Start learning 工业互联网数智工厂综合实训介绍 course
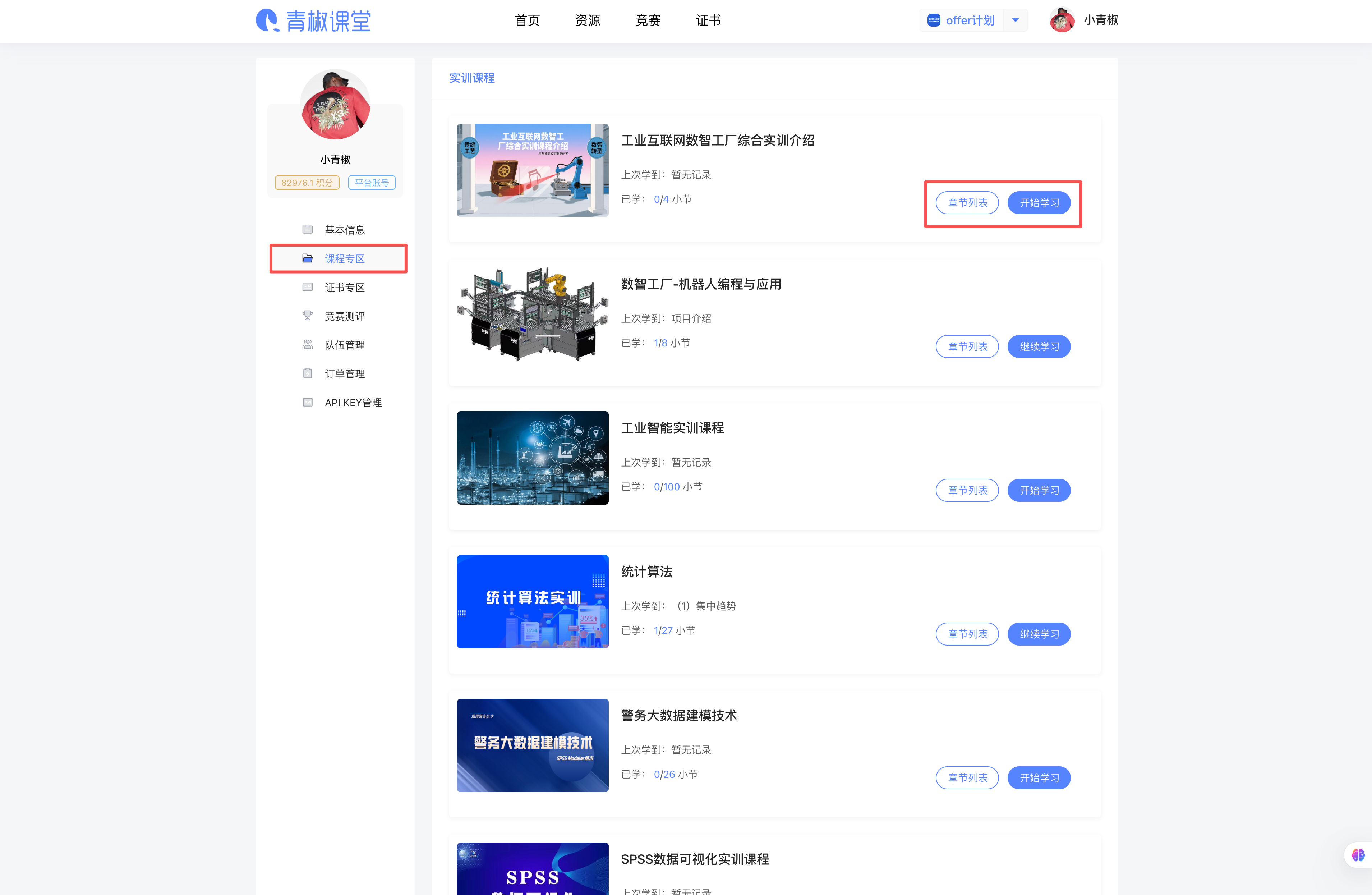Viewport: 1372px width, 895px height. [x=1039, y=202]
